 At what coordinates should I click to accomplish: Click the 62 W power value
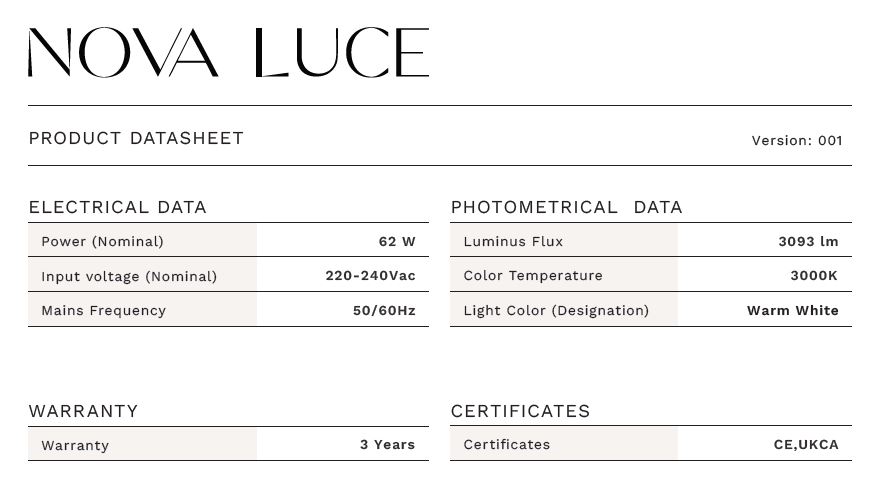397,241
